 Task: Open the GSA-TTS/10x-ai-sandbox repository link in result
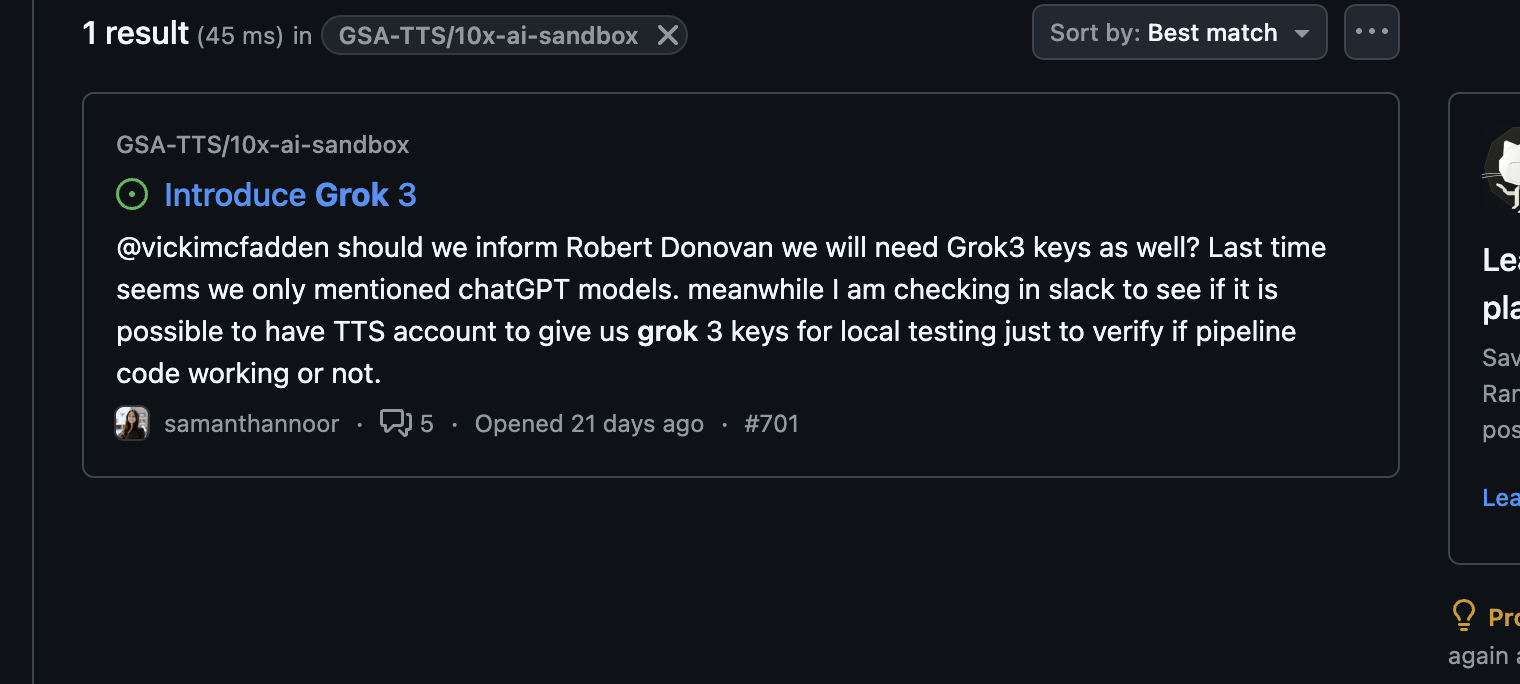(x=263, y=144)
